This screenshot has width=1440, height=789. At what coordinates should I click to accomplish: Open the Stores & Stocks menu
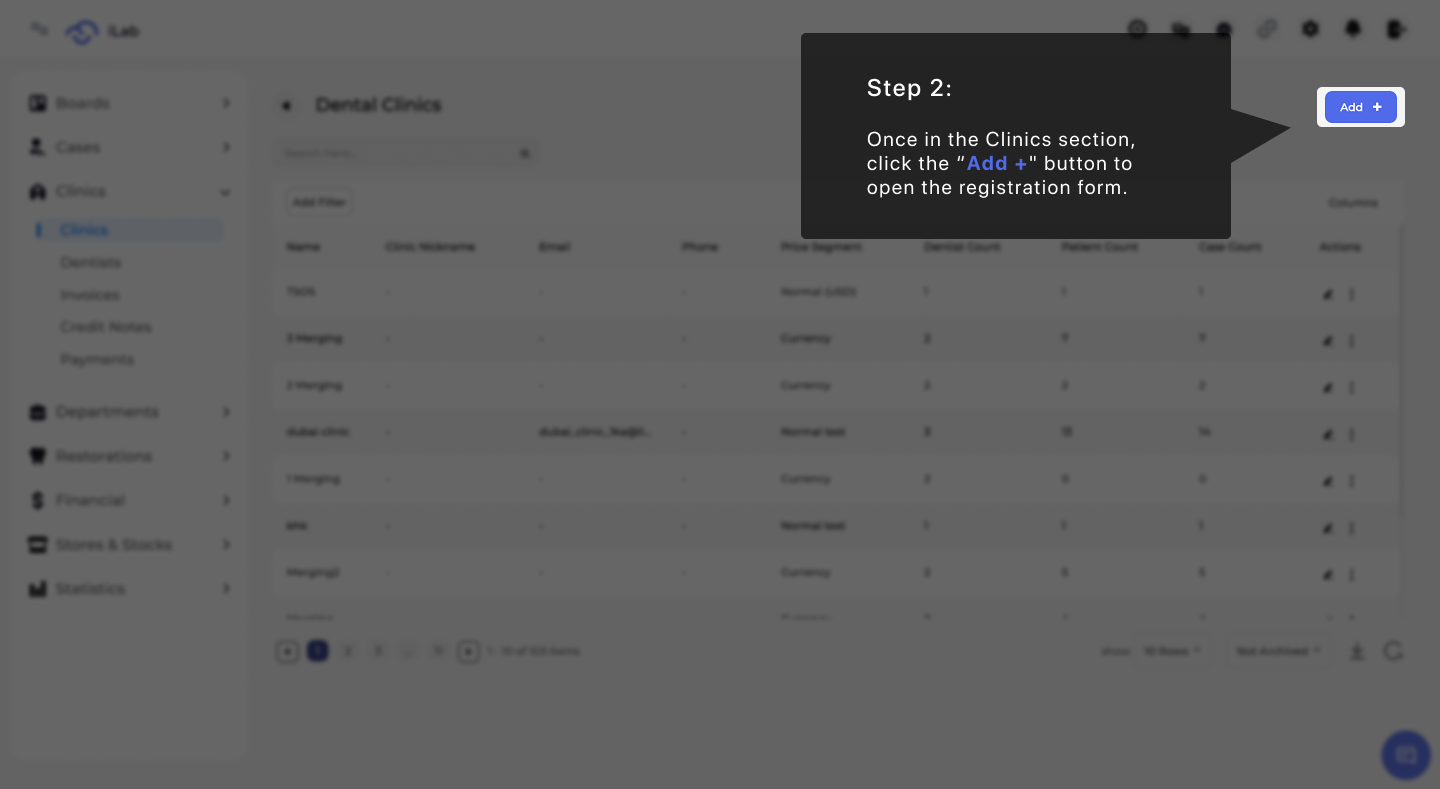point(129,544)
